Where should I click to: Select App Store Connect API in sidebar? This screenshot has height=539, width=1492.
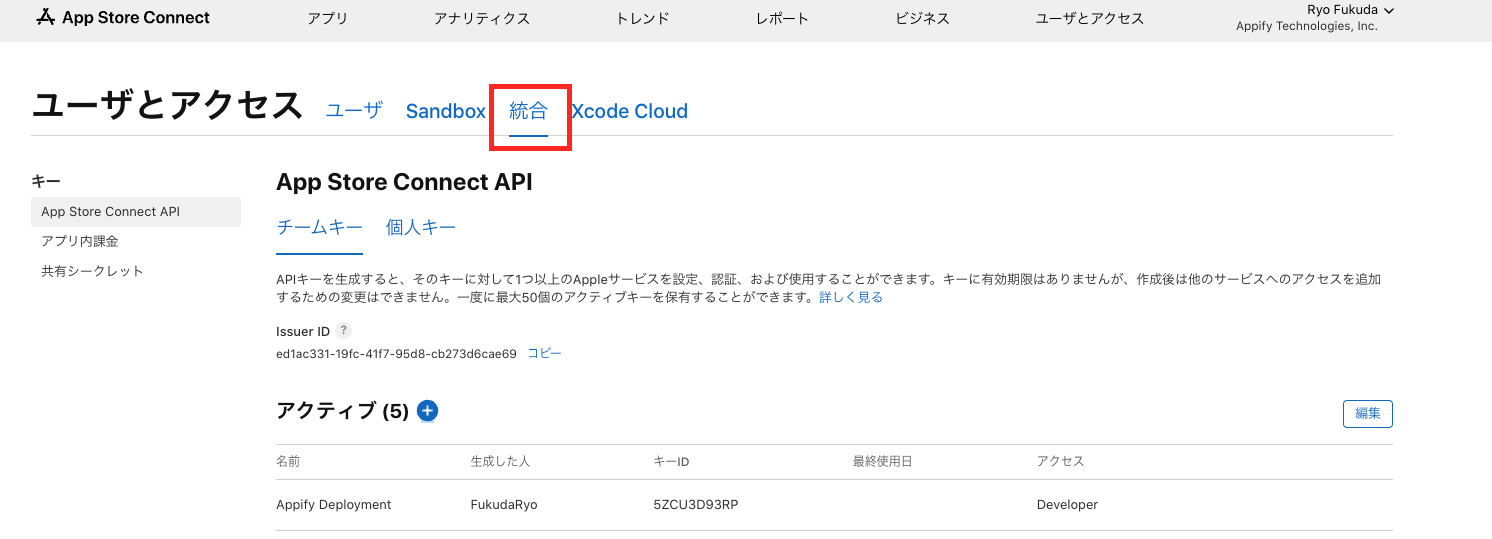coord(136,212)
